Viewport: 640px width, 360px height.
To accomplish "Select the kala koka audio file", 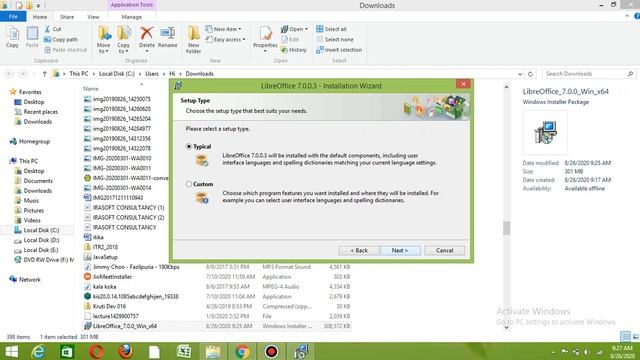I will pyautogui.click(x=100, y=287).
